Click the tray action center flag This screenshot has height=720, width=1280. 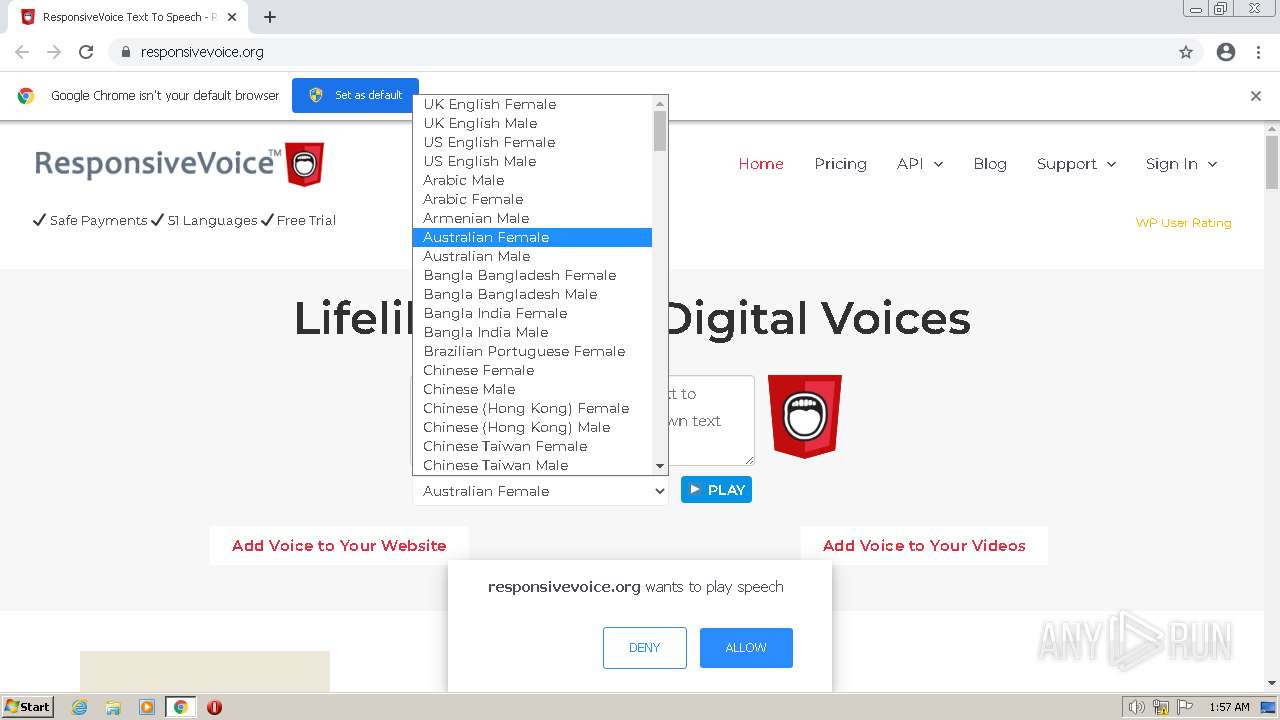tap(1185, 707)
